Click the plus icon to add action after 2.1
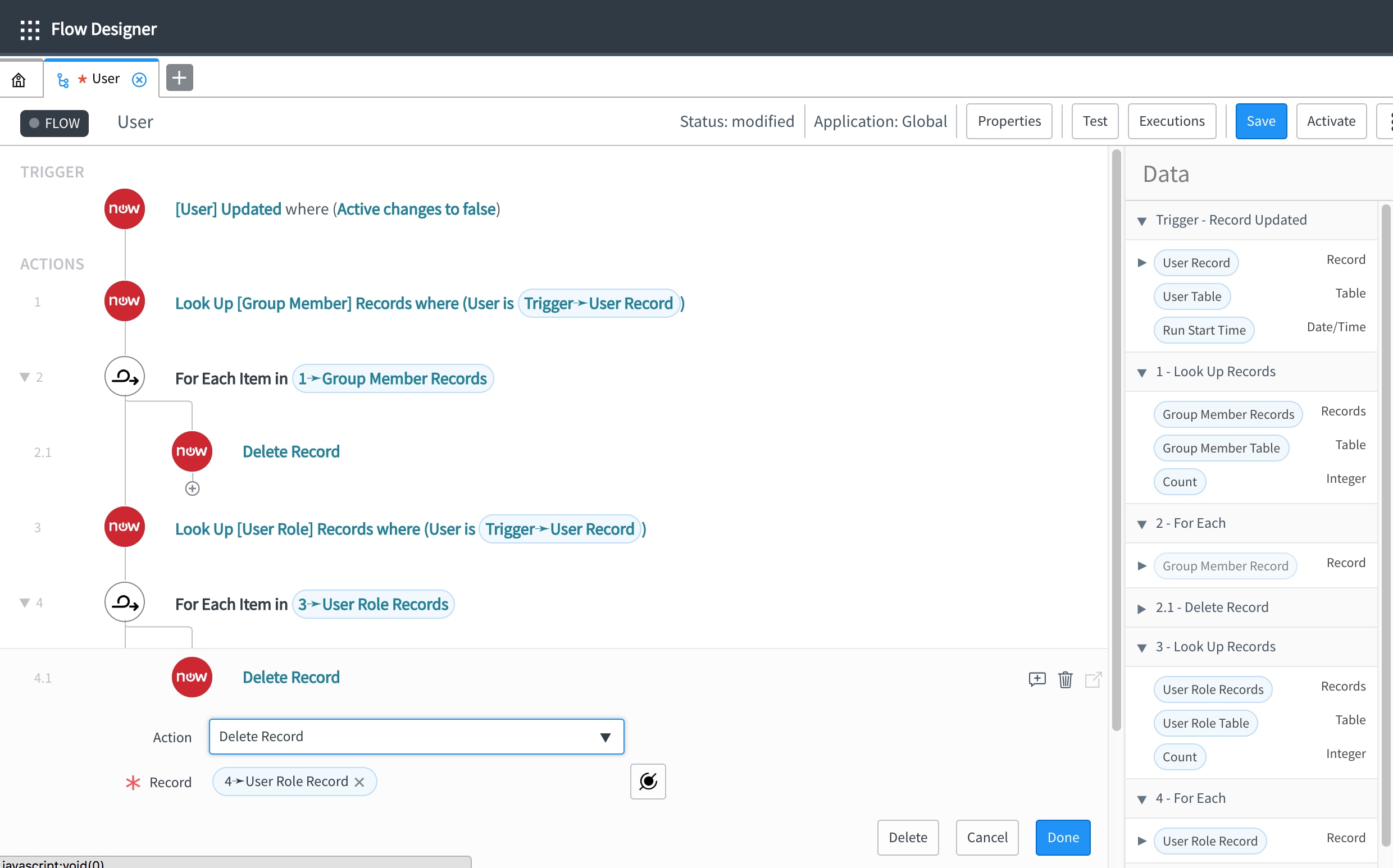The width and height of the screenshot is (1393, 868). (192, 488)
